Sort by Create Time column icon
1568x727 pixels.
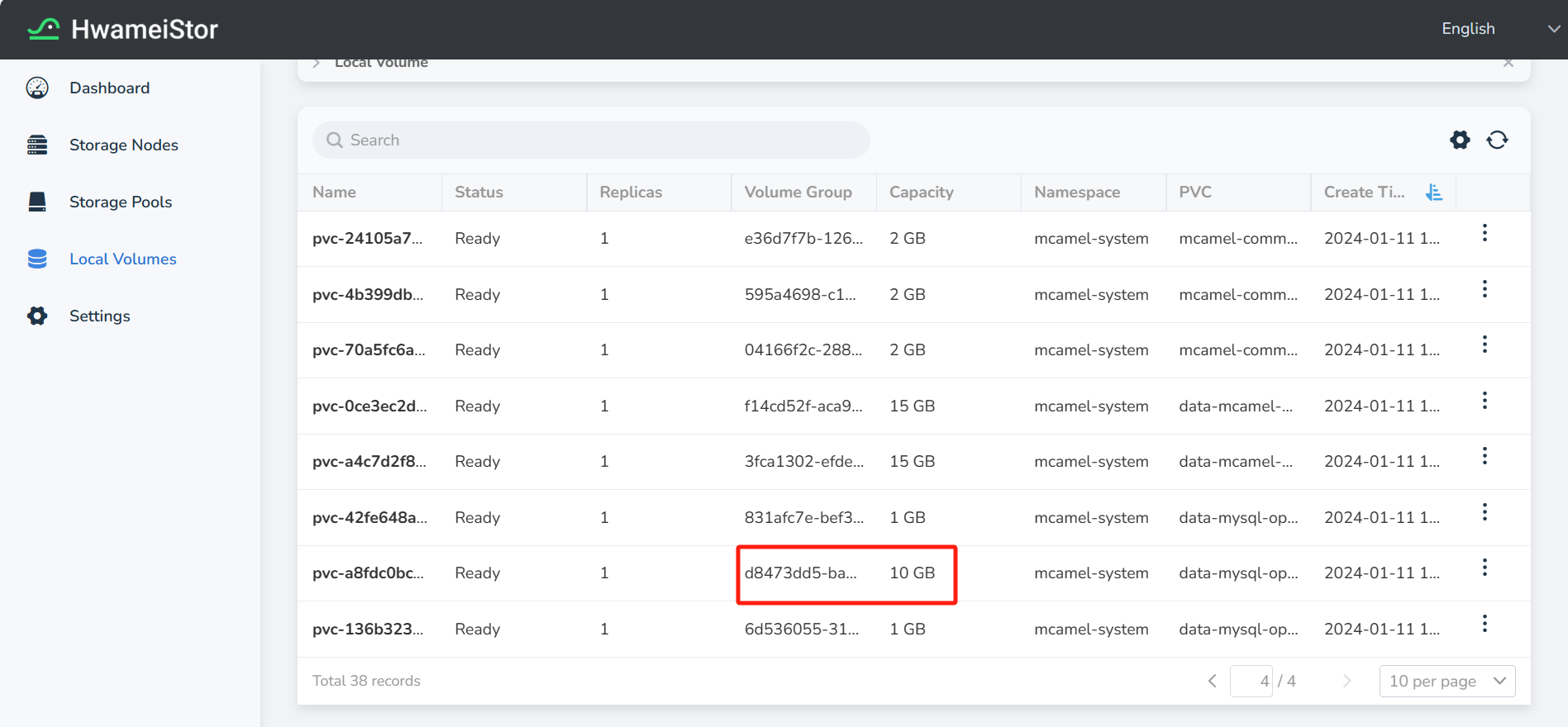pos(1434,192)
